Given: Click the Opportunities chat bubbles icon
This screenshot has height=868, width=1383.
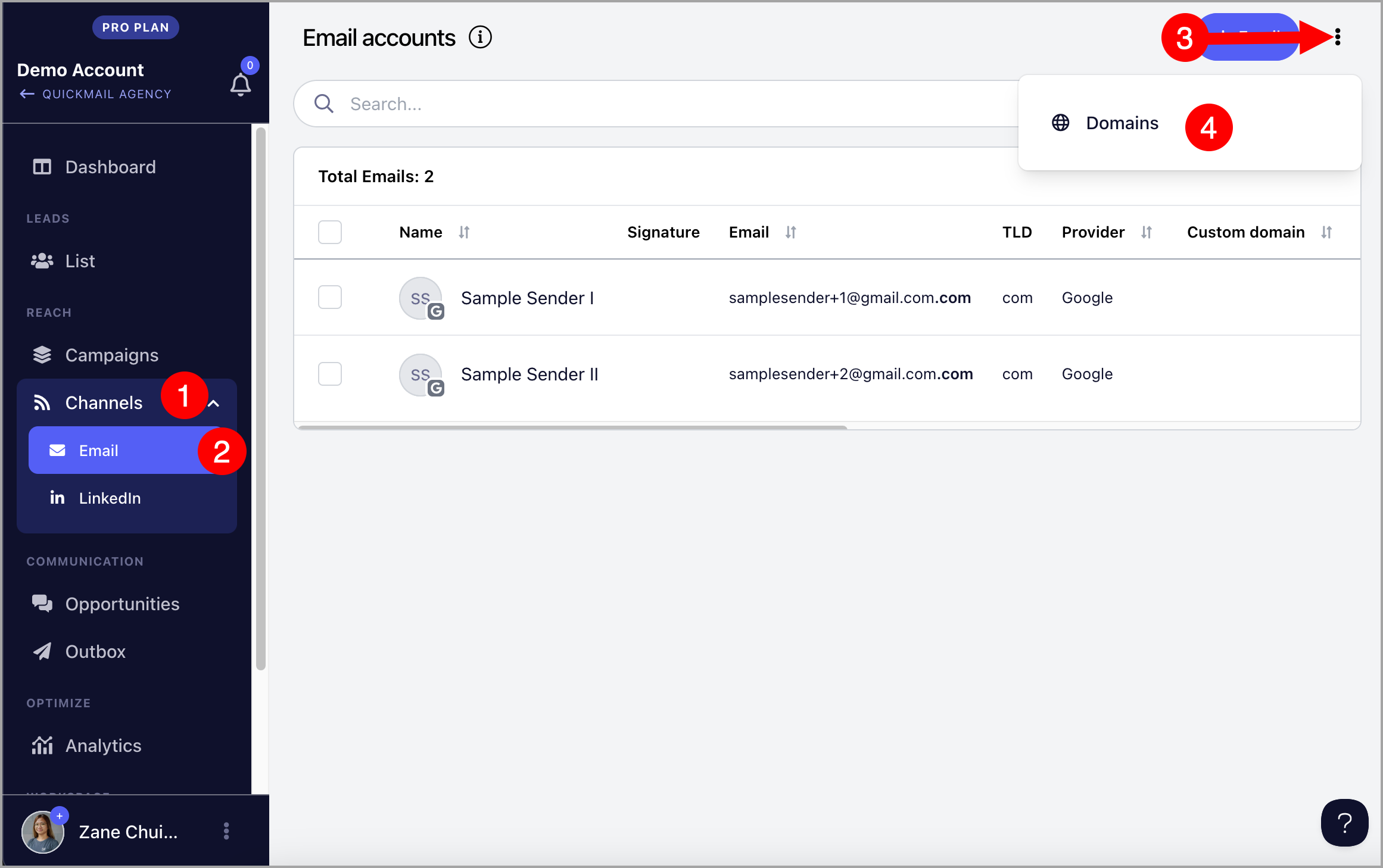Looking at the screenshot, I should [x=42, y=604].
